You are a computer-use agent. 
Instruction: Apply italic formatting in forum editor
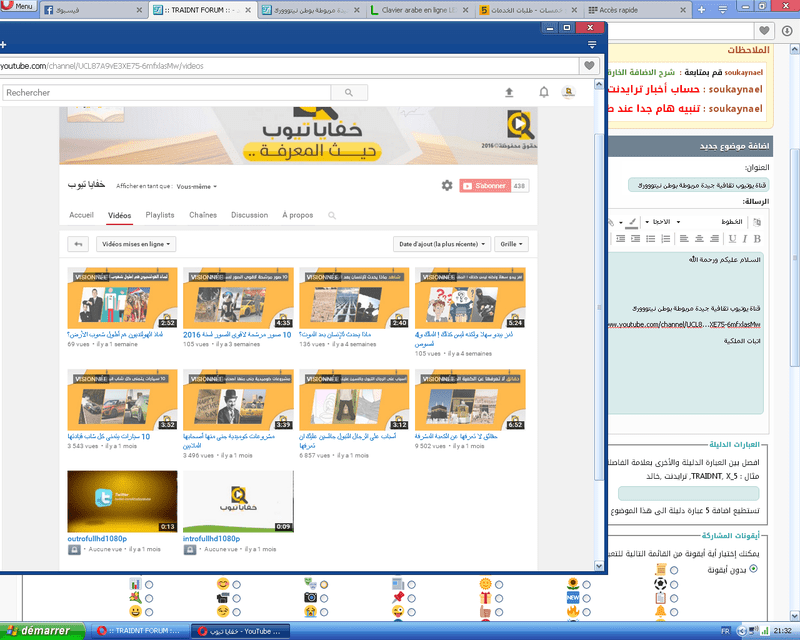pyautogui.click(x=744, y=238)
